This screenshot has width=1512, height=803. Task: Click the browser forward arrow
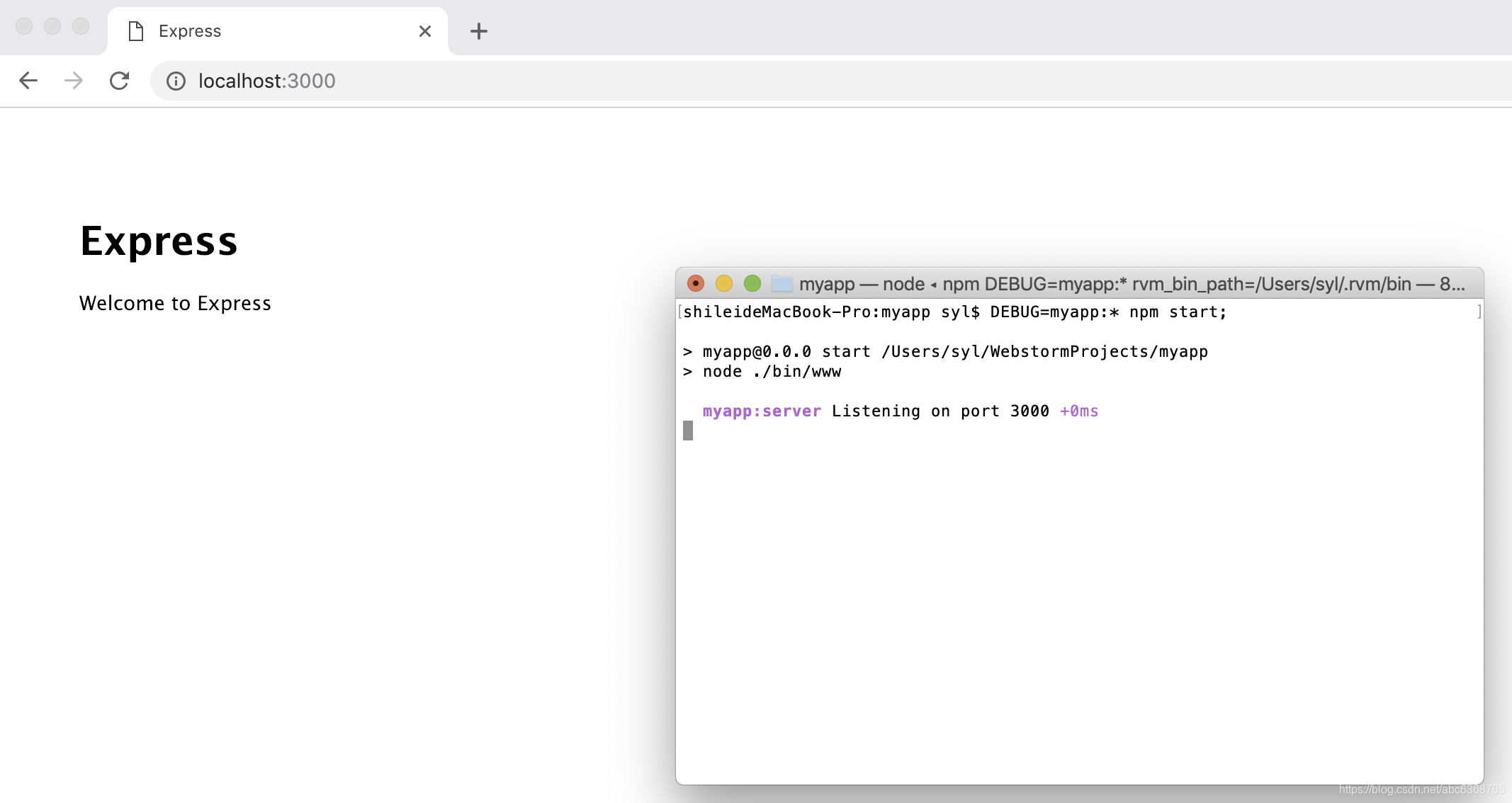click(x=74, y=81)
